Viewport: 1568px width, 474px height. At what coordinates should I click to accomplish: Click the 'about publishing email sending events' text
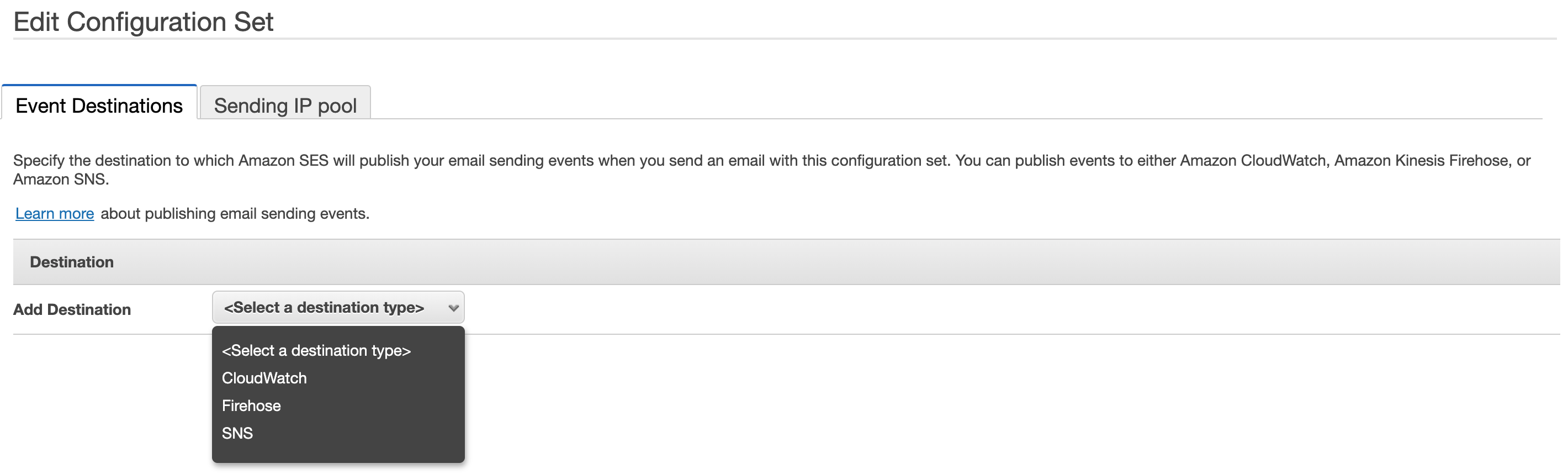(235, 214)
